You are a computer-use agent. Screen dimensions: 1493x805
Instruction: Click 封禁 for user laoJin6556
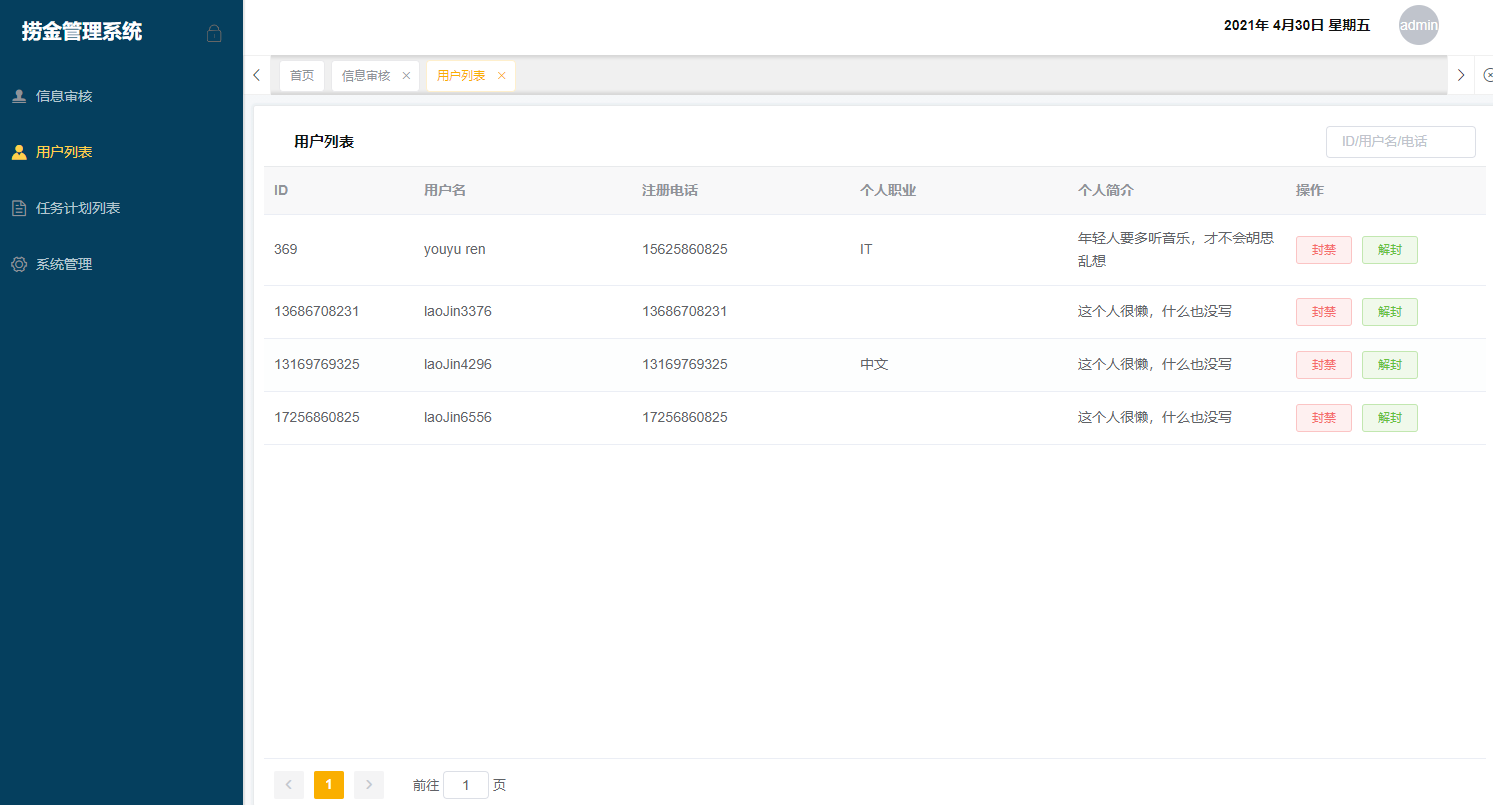coord(1324,418)
